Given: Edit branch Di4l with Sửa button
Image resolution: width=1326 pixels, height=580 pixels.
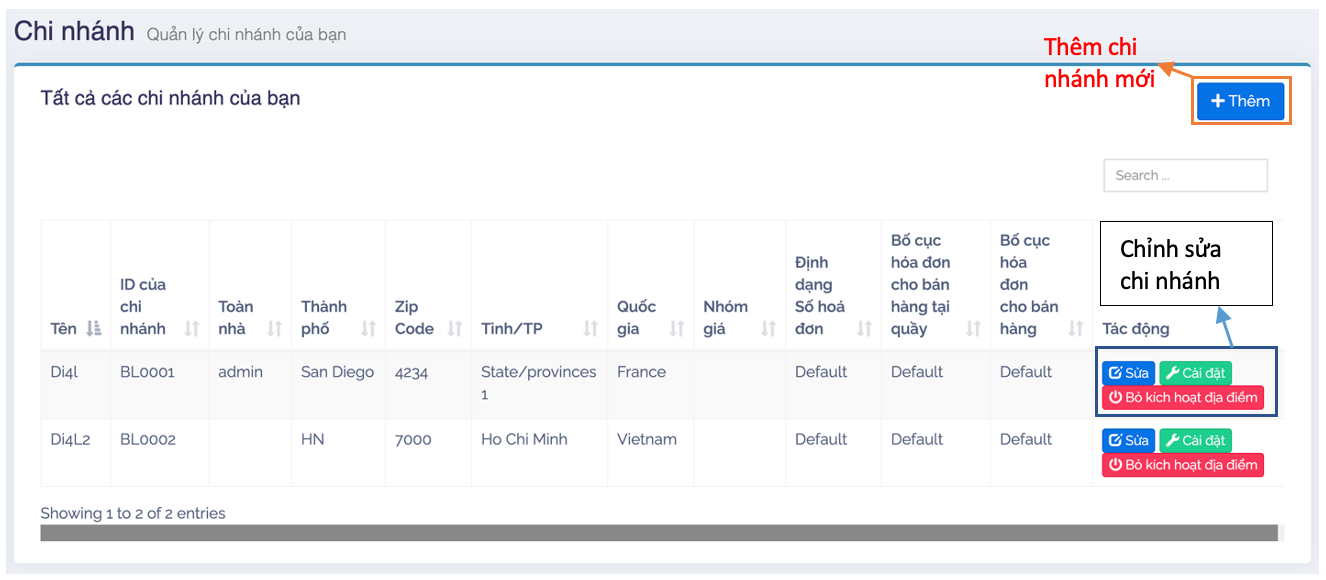Looking at the screenshot, I should 1128,373.
